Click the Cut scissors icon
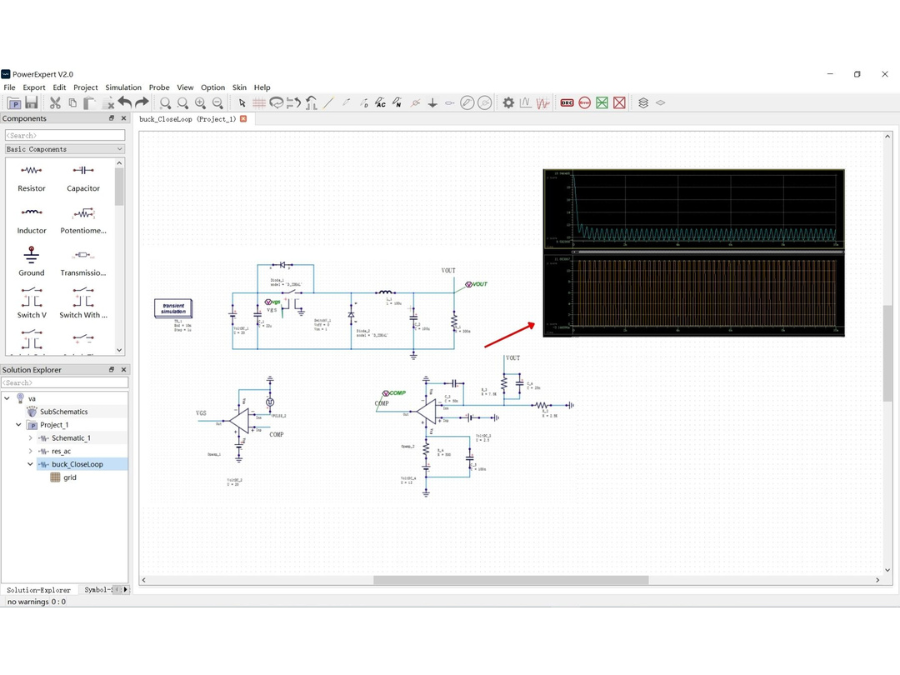The width and height of the screenshot is (900, 675). pos(55,103)
